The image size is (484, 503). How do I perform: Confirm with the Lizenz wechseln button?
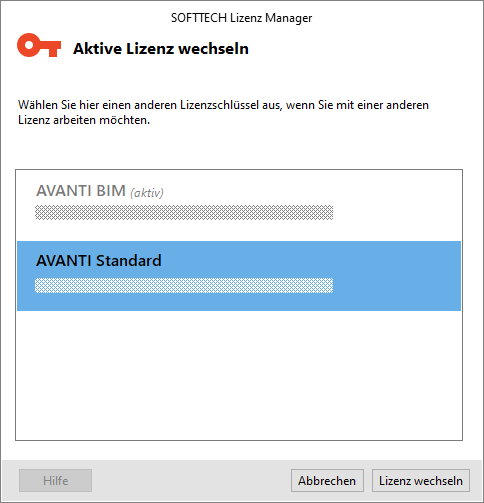coord(421,481)
